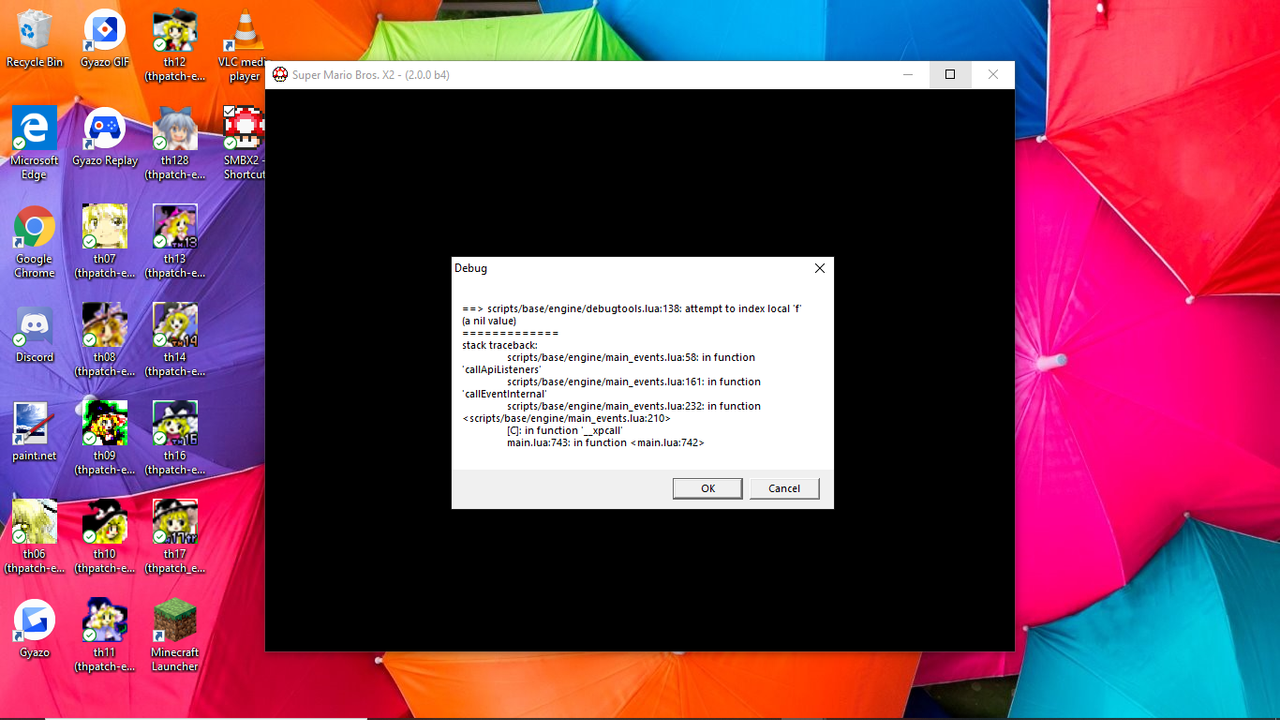Click the '[C]: in function __xpcall' line
This screenshot has width=1280, height=720.
565,430
